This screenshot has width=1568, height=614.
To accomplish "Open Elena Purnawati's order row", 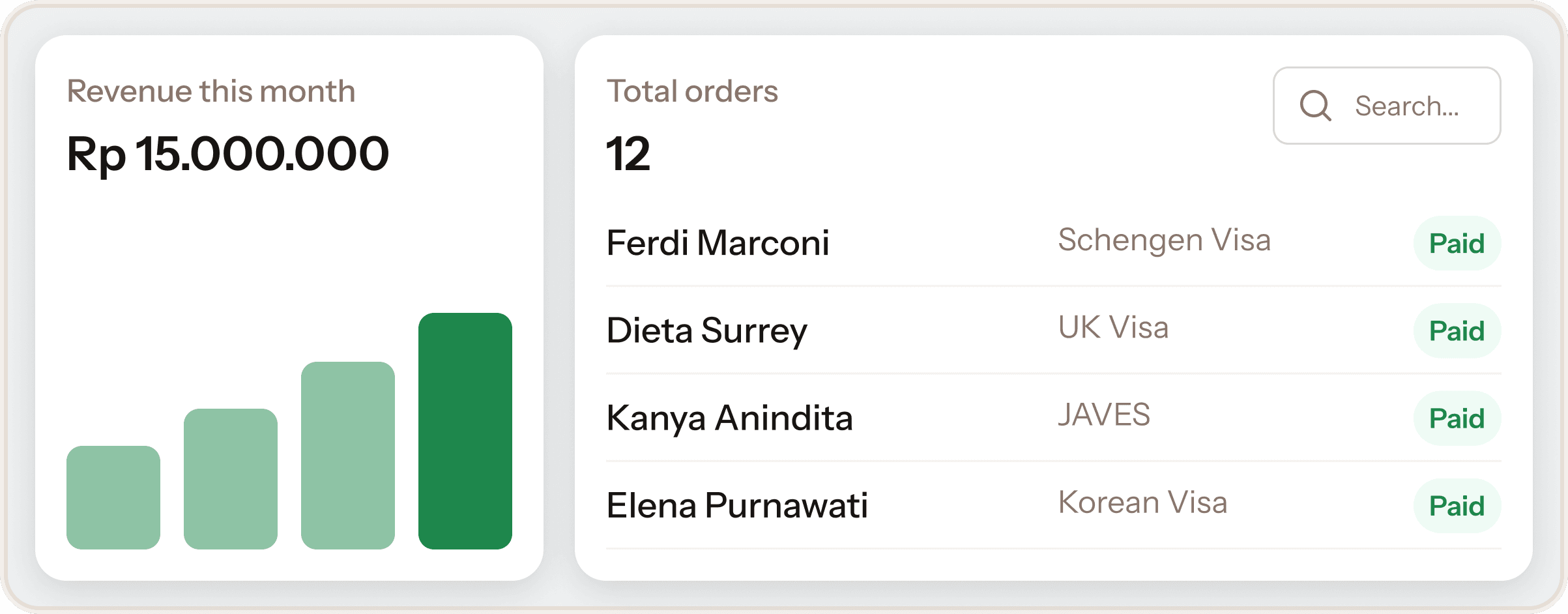I will (x=1054, y=505).
